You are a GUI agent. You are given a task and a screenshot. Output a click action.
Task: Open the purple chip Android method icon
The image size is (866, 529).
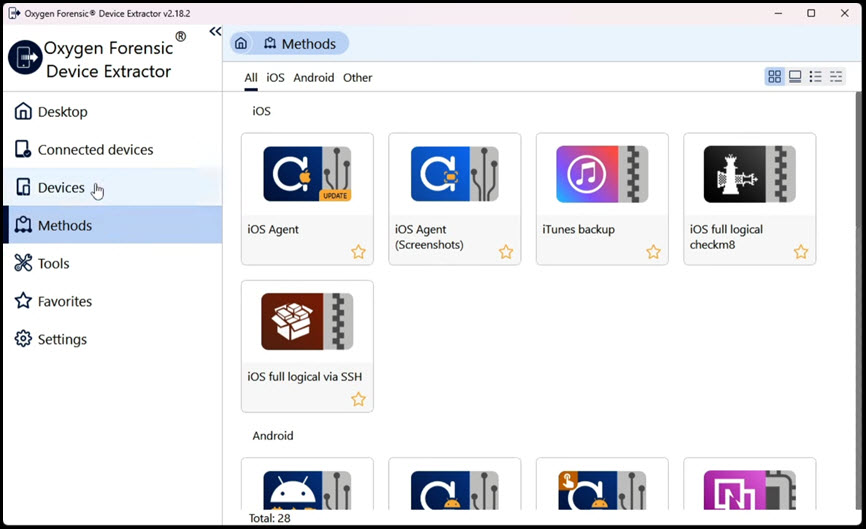749,490
